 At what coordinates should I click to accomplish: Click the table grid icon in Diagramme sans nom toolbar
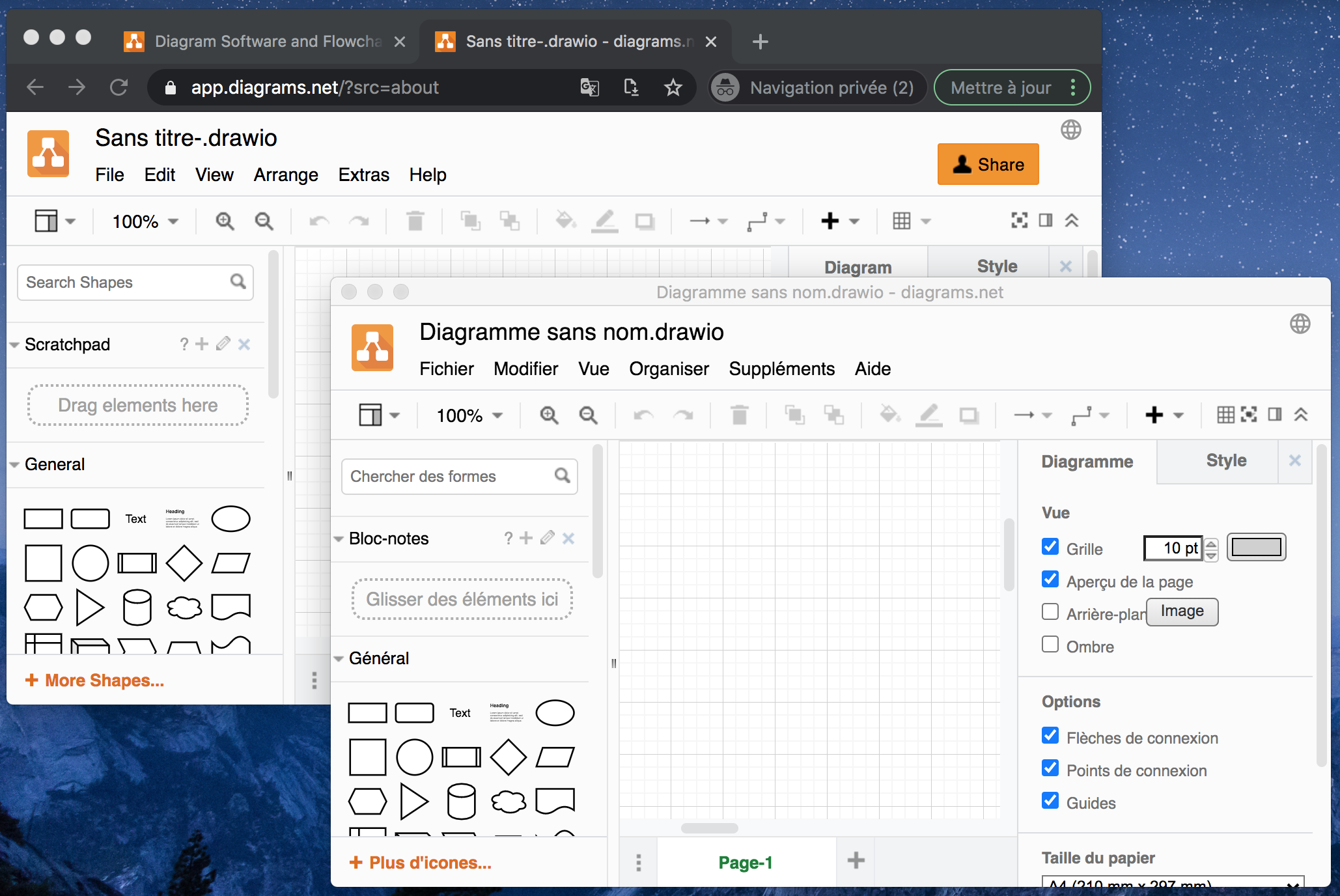pyautogui.click(x=1225, y=414)
